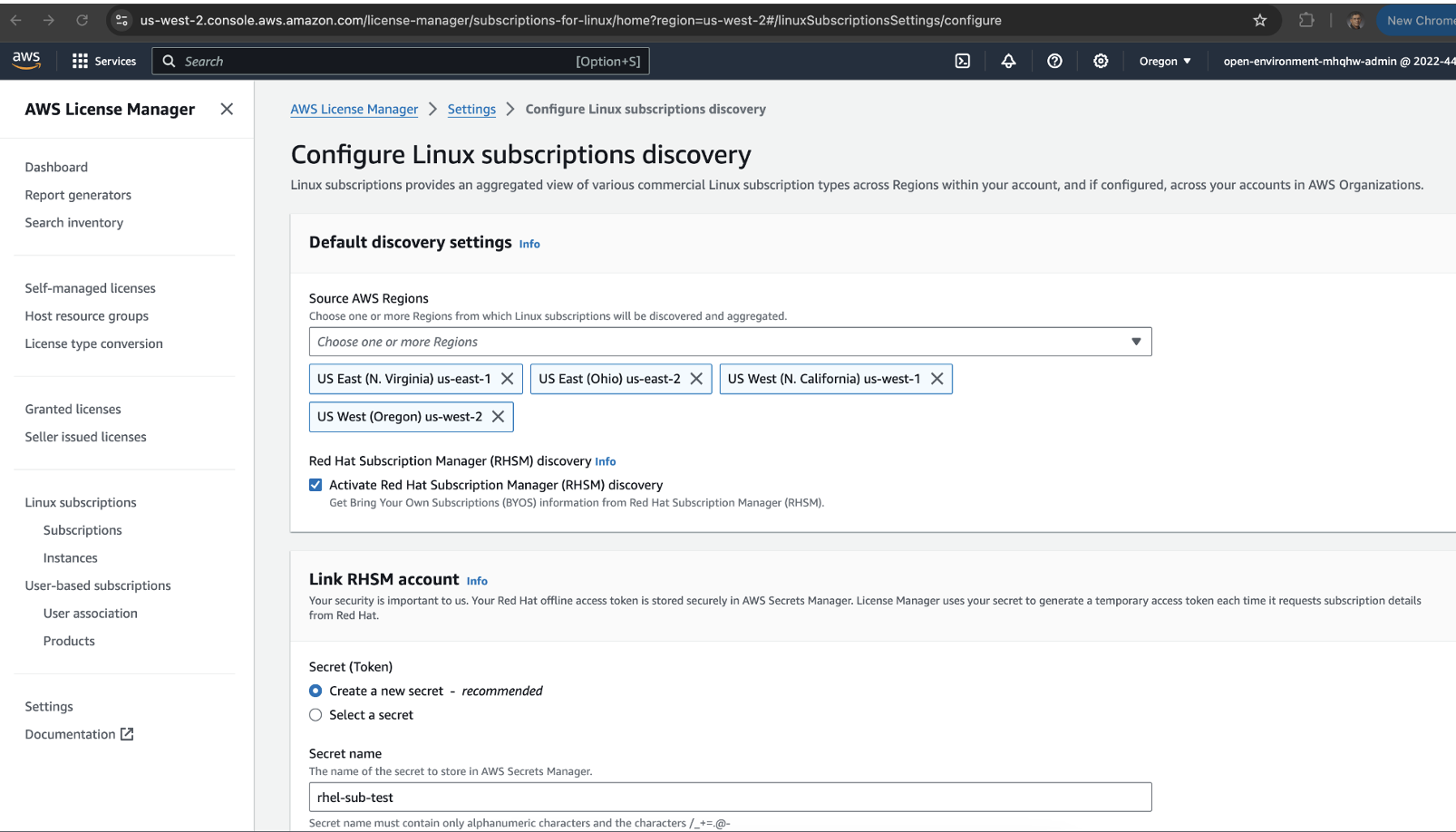Click the AWS logo to go home
Viewport: 1456px width, 832px height.
[26, 60]
